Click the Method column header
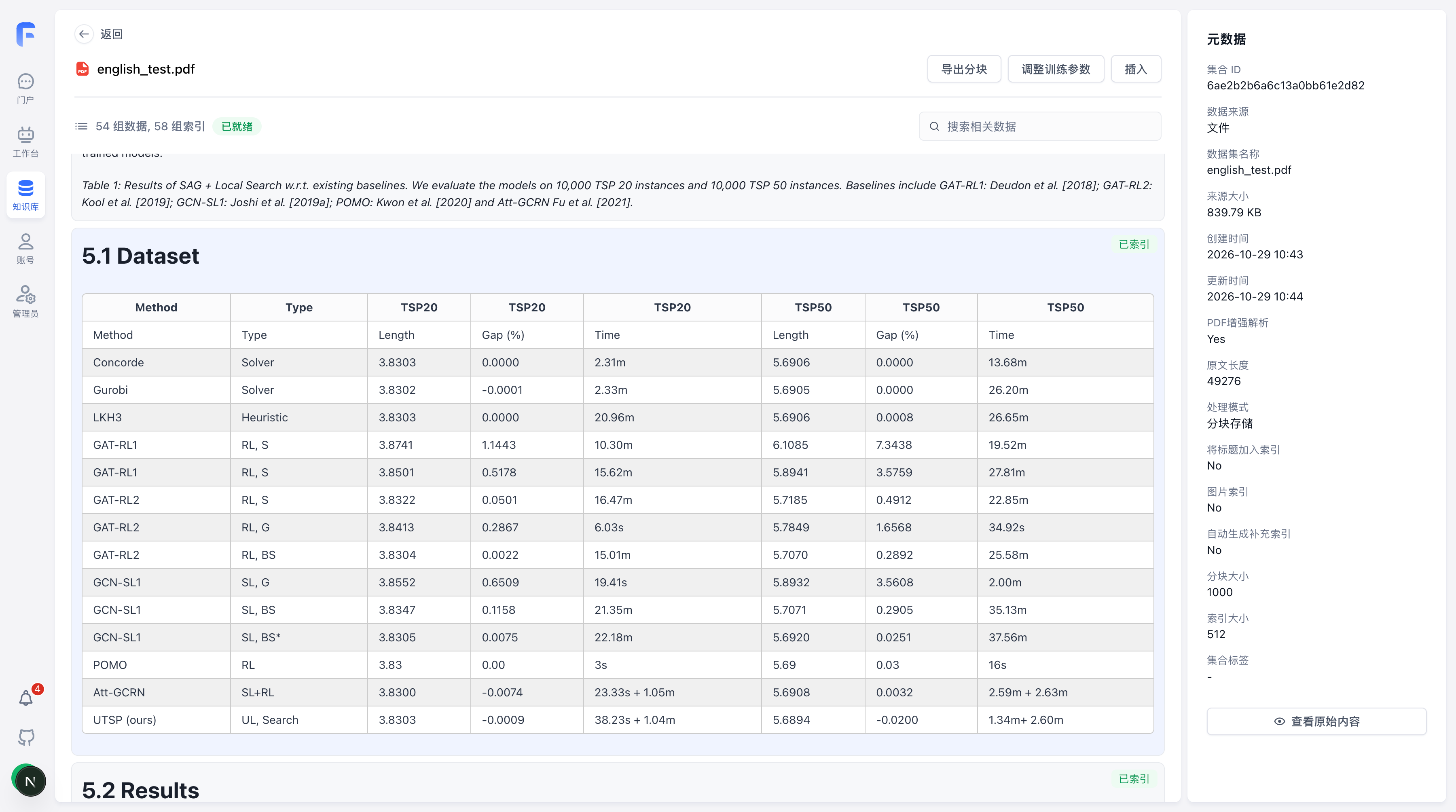The image size is (1456, 812). point(156,307)
